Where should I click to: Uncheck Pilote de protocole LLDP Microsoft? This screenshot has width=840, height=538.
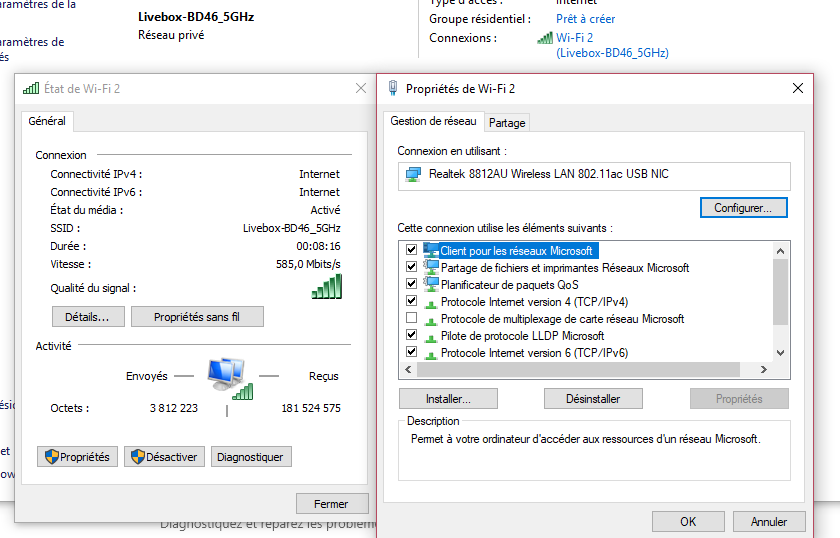click(x=411, y=335)
